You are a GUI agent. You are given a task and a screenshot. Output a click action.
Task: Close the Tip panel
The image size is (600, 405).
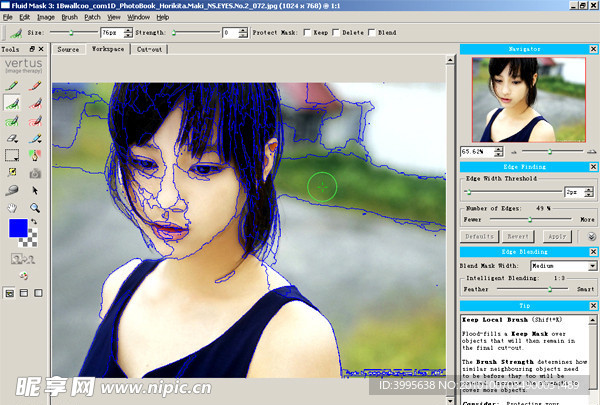pyautogui.click(x=593, y=306)
